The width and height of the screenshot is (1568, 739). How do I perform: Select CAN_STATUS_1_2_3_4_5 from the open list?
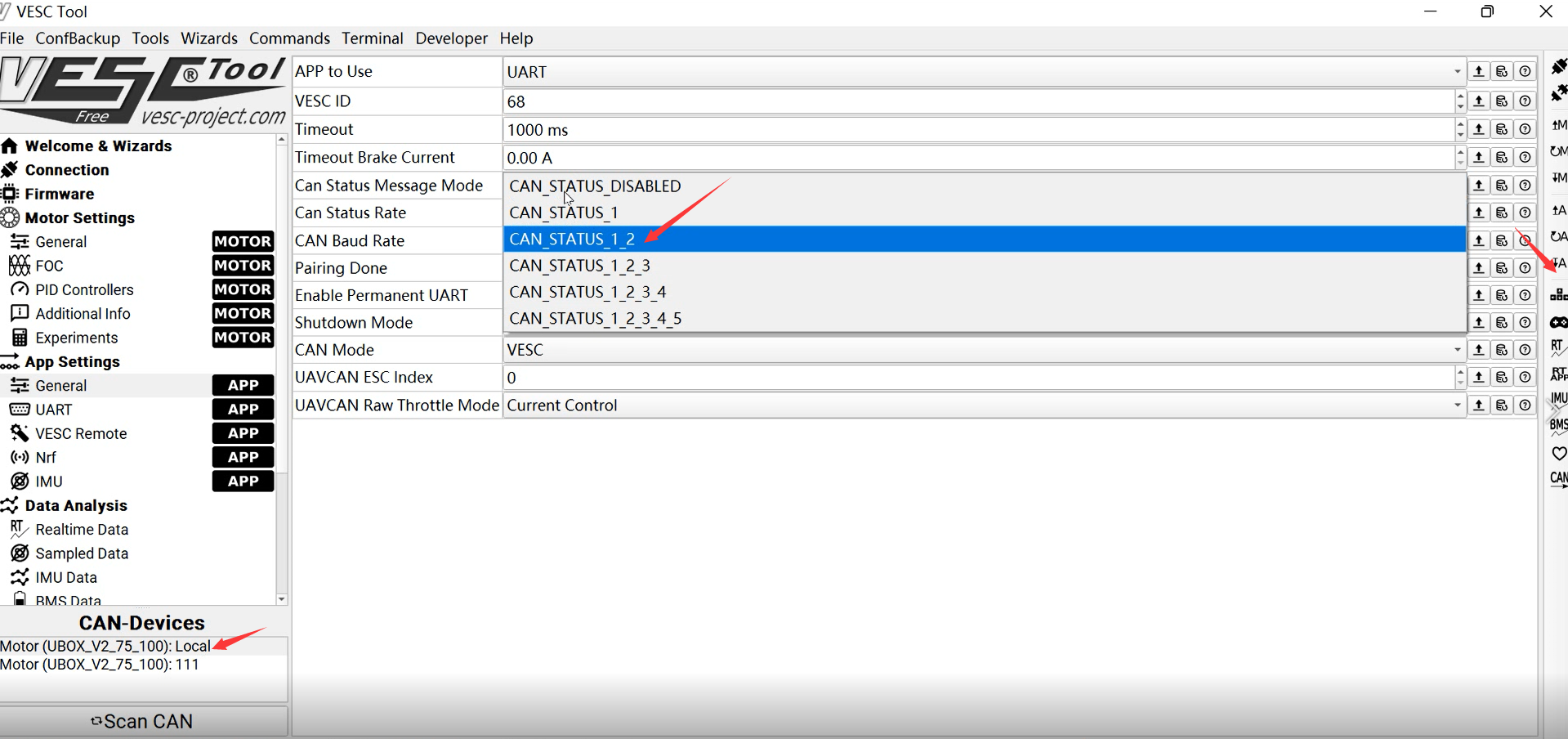[x=595, y=318]
